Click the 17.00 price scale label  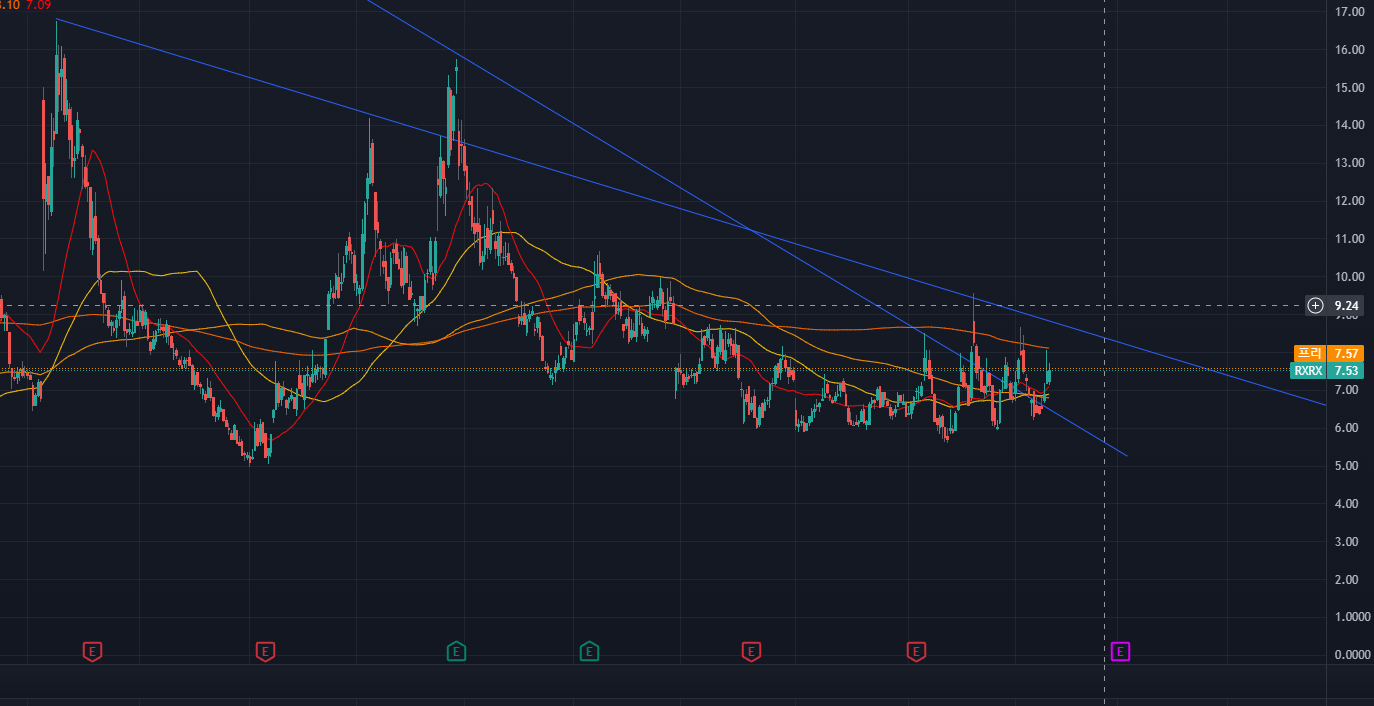1349,12
